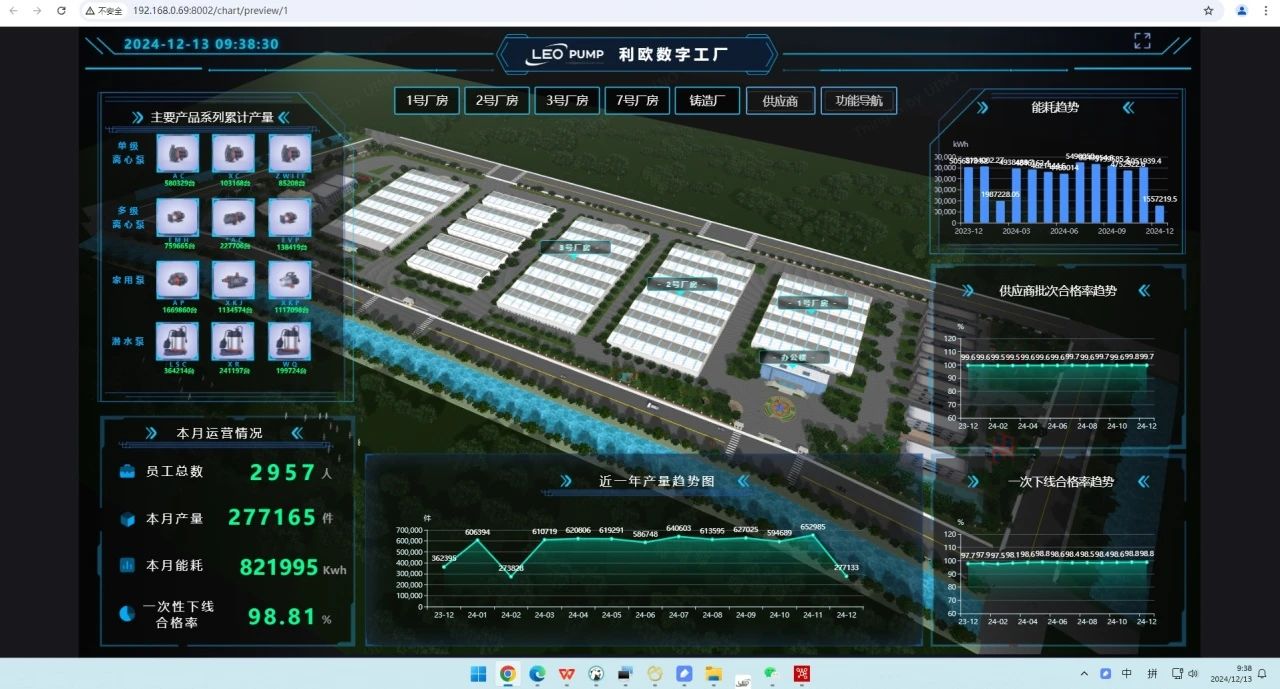
Task: Open the 供应商 tab
Action: click(x=780, y=101)
